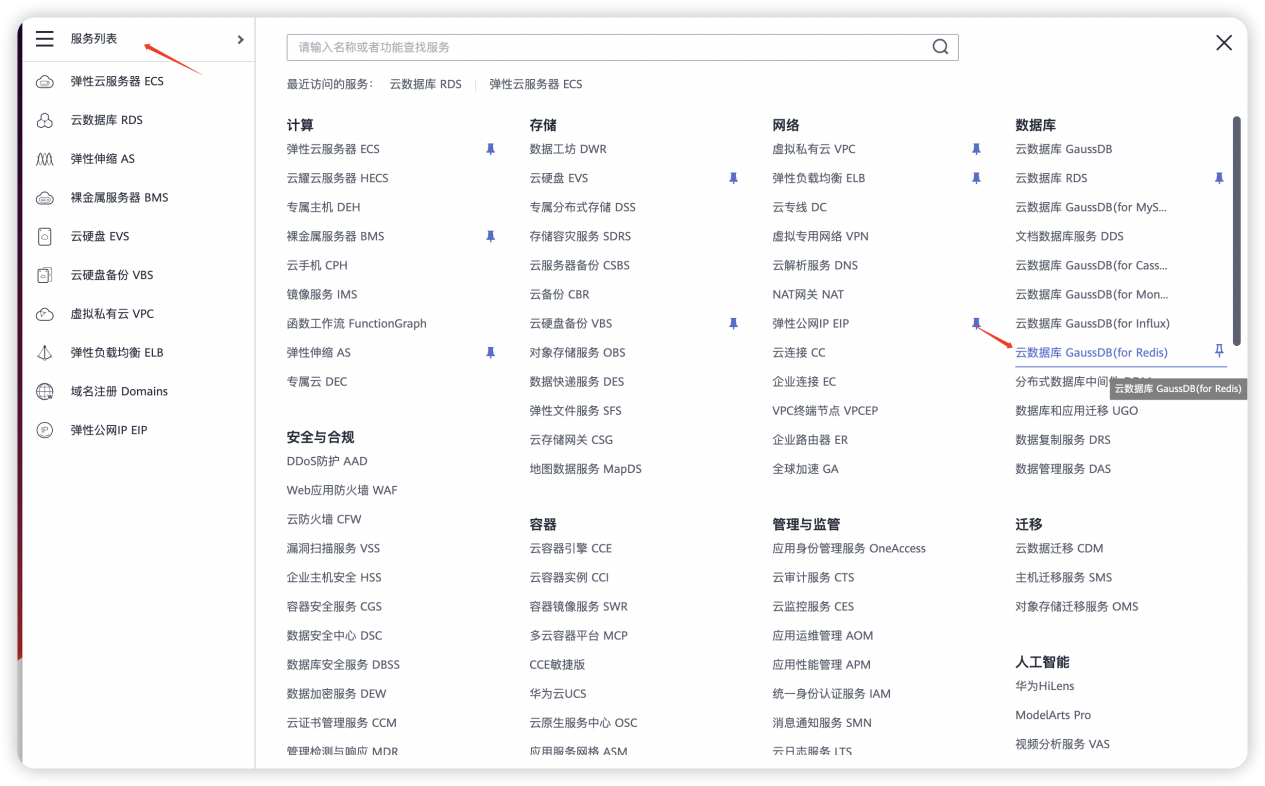Open 云数据库 GaussDB(for Redis) service
This screenshot has width=1265, height=786.
[x=1091, y=352]
